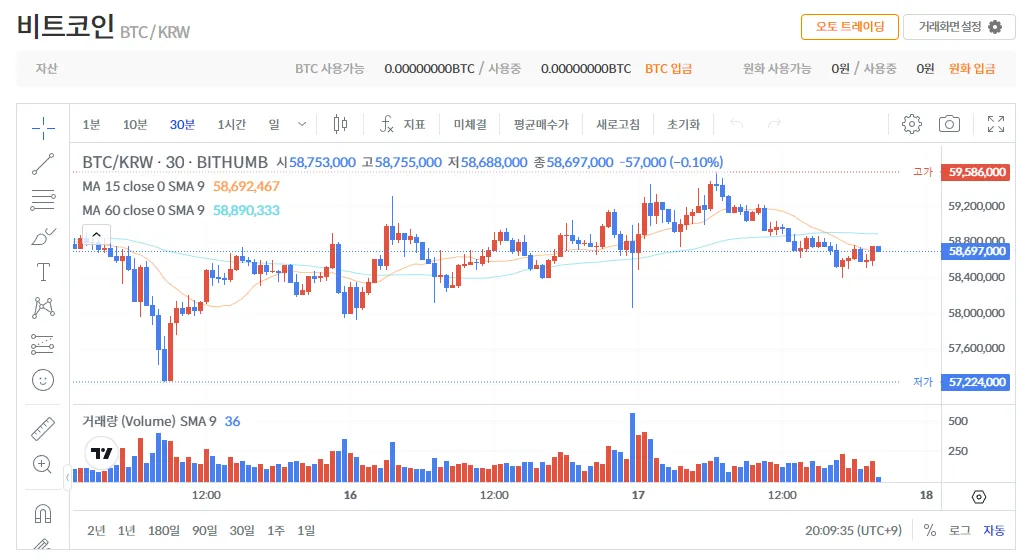Select the trend line drawing tool

[x=43, y=164]
